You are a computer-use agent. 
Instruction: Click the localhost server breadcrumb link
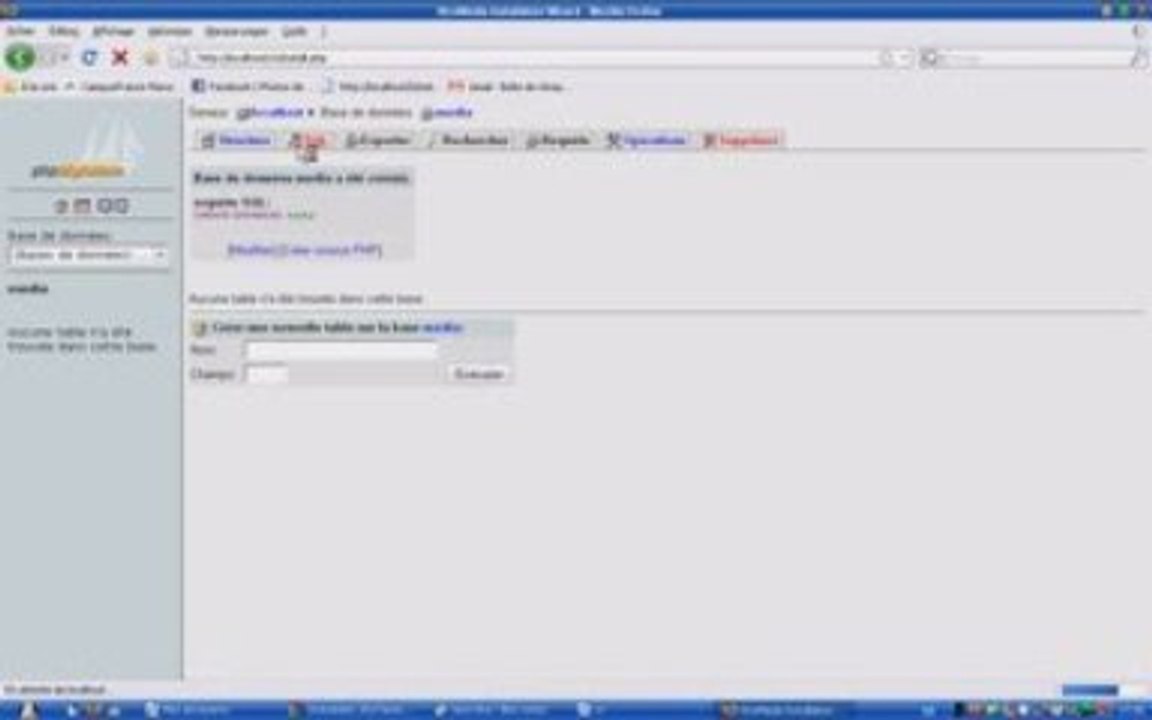tap(270, 112)
